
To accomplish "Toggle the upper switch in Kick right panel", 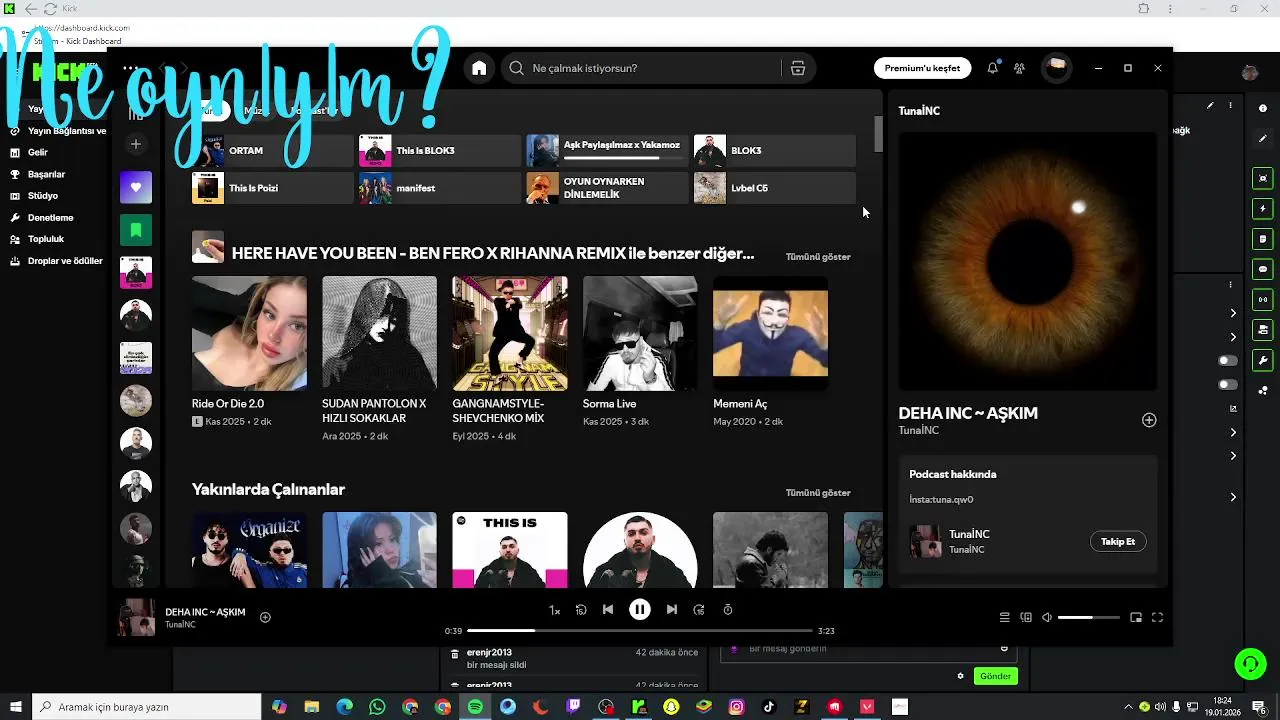I will coord(1227,360).
